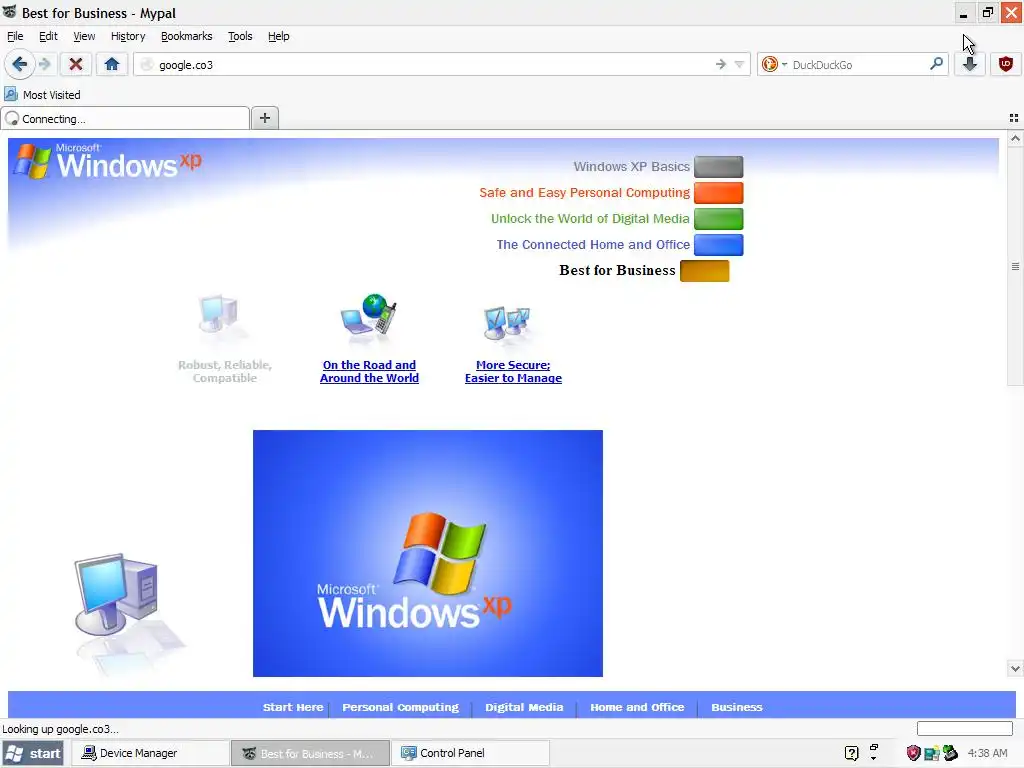
Task: Click the help question mark tray icon
Action: [851, 753]
